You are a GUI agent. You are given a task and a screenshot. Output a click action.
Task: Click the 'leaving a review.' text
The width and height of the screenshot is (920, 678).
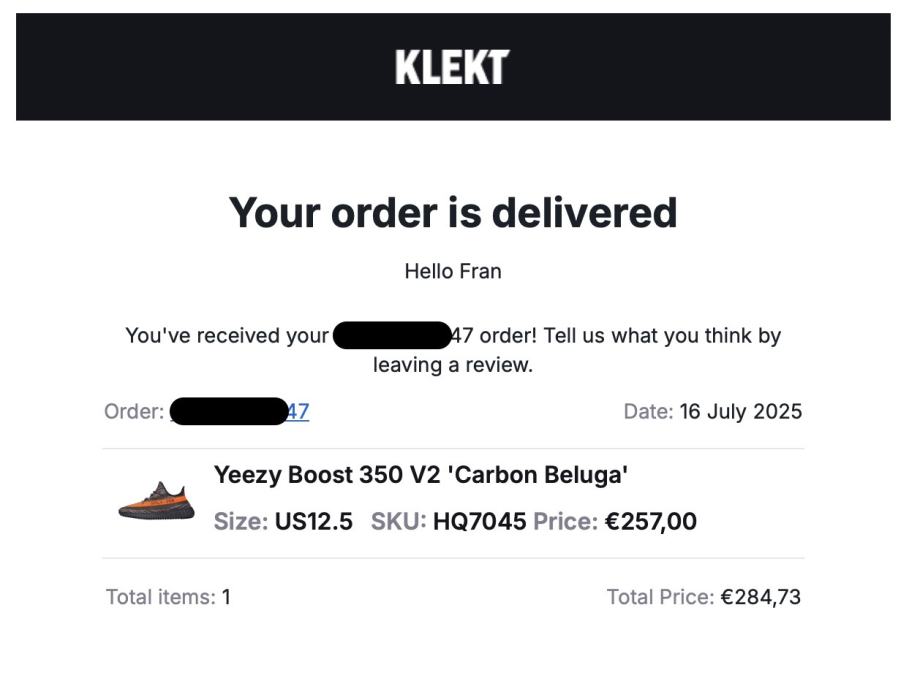coord(453,365)
